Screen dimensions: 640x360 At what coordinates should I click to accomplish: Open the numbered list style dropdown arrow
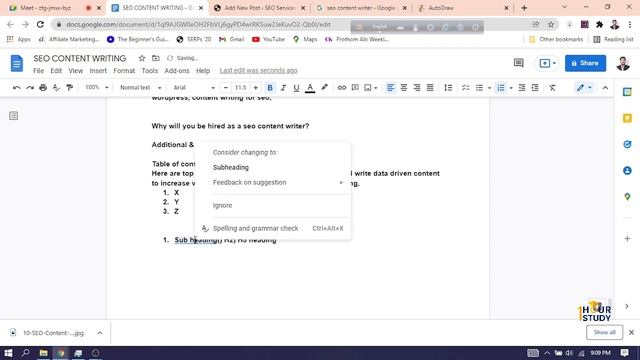(511, 88)
